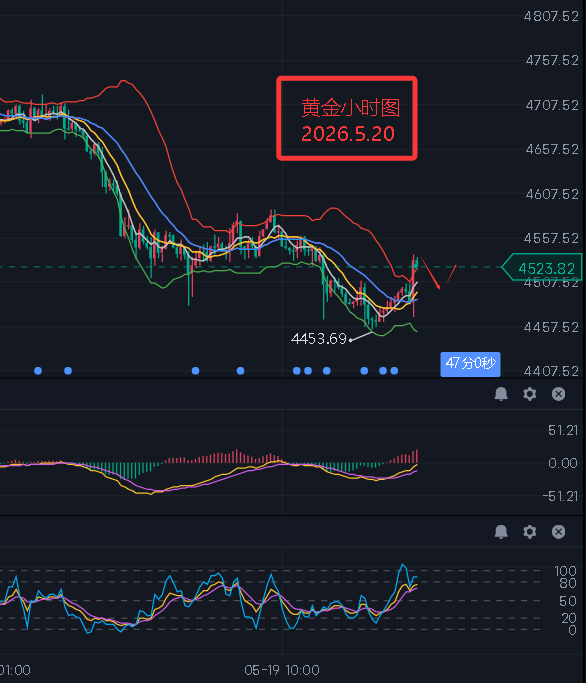Viewport: 586px width, 683px height.
Task: Open alert bell for MACD panel
Action: coord(501,394)
